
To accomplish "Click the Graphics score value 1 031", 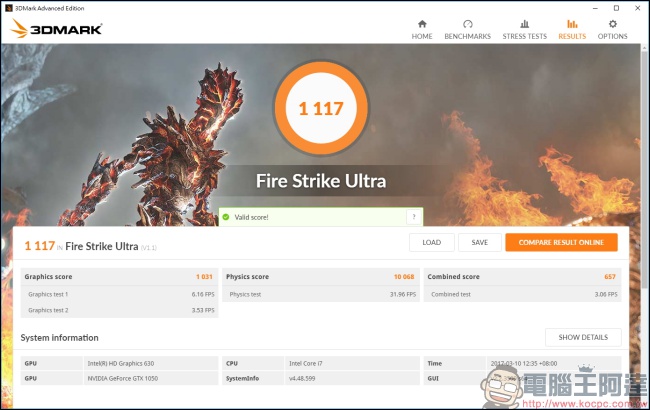I will [x=204, y=277].
